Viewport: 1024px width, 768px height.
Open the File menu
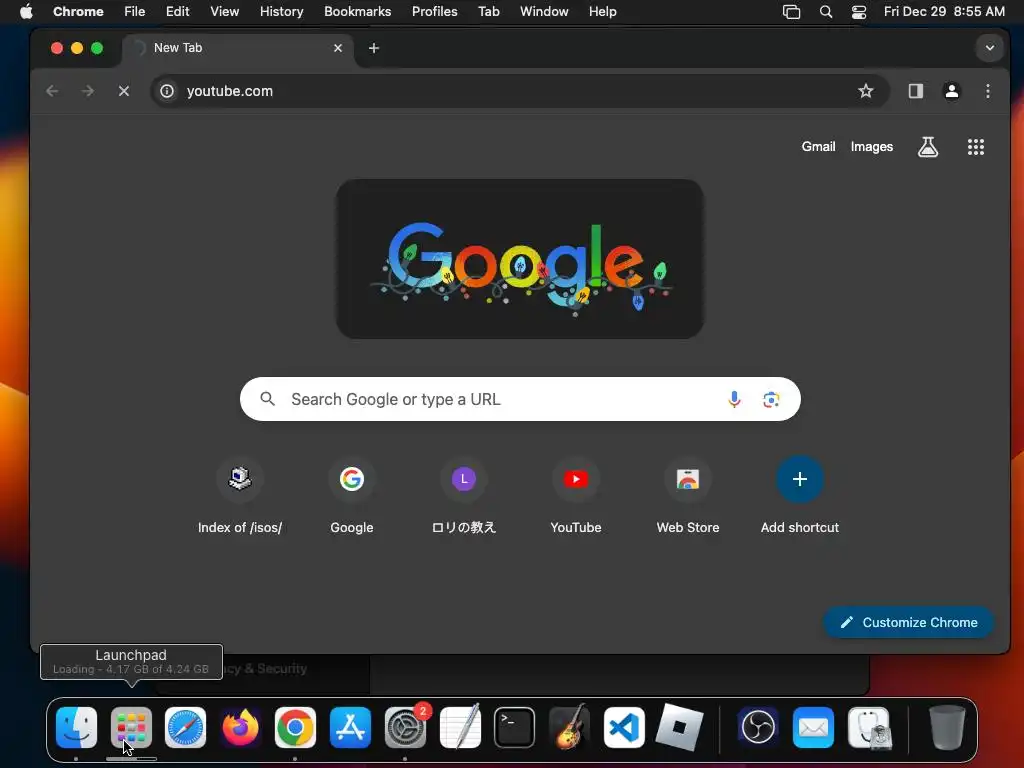135,12
